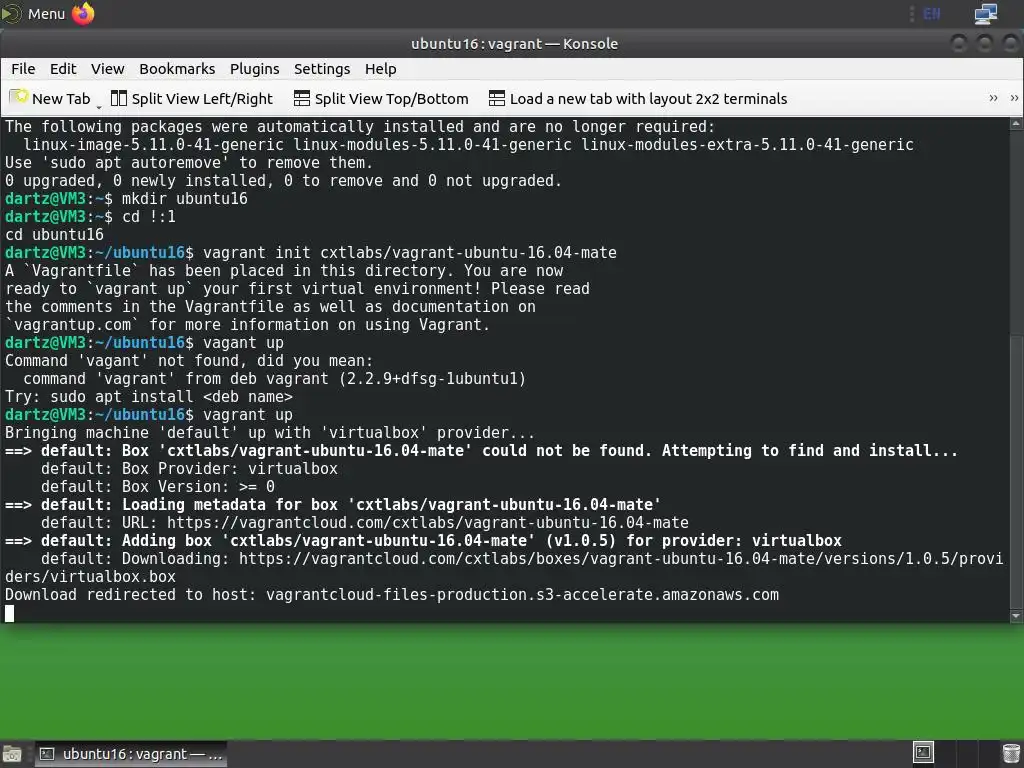This screenshot has height=768, width=1024.
Task: Click 'Try: sudo apt install' line
Action: coord(149,397)
